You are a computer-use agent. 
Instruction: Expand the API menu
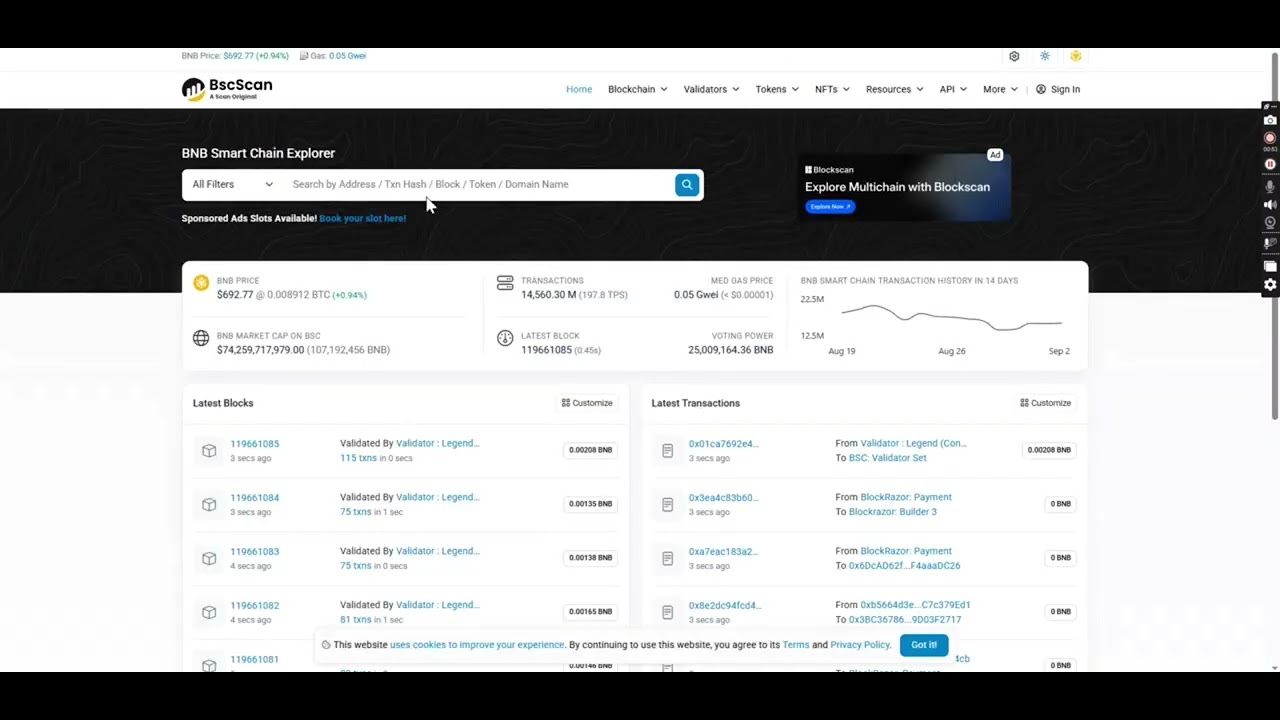click(x=953, y=89)
